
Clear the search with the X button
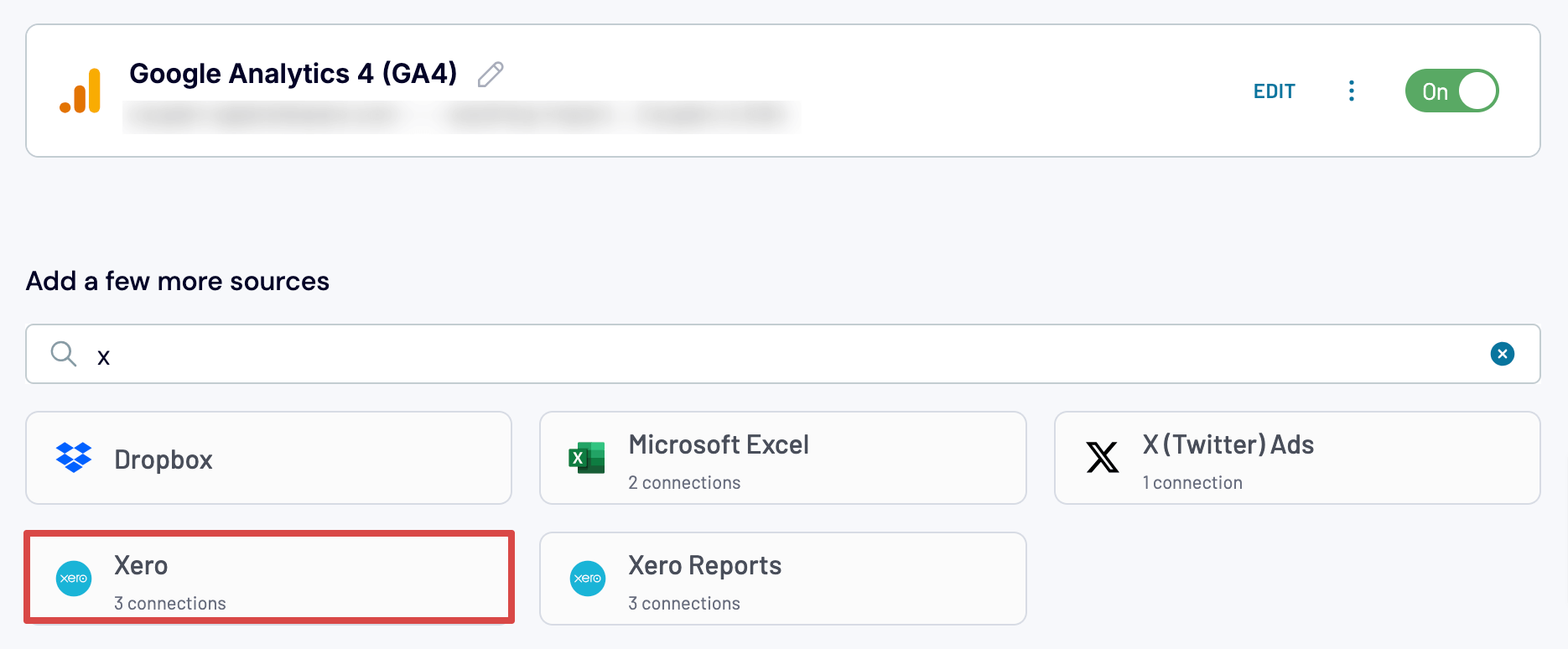pyautogui.click(x=1502, y=354)
